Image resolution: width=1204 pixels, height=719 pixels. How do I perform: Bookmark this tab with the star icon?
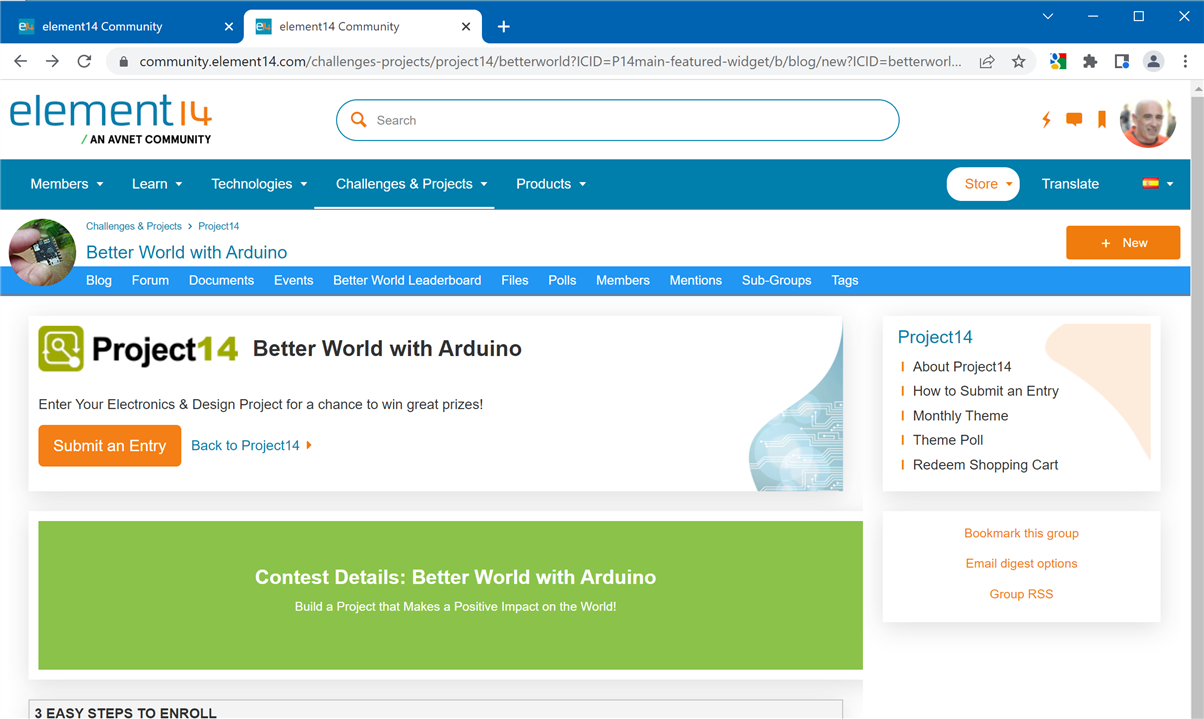tap(1018, 61)
